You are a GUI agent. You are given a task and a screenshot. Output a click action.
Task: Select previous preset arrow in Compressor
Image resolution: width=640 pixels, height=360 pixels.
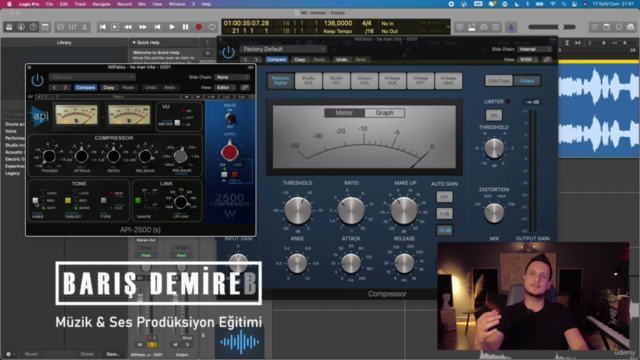245,60
